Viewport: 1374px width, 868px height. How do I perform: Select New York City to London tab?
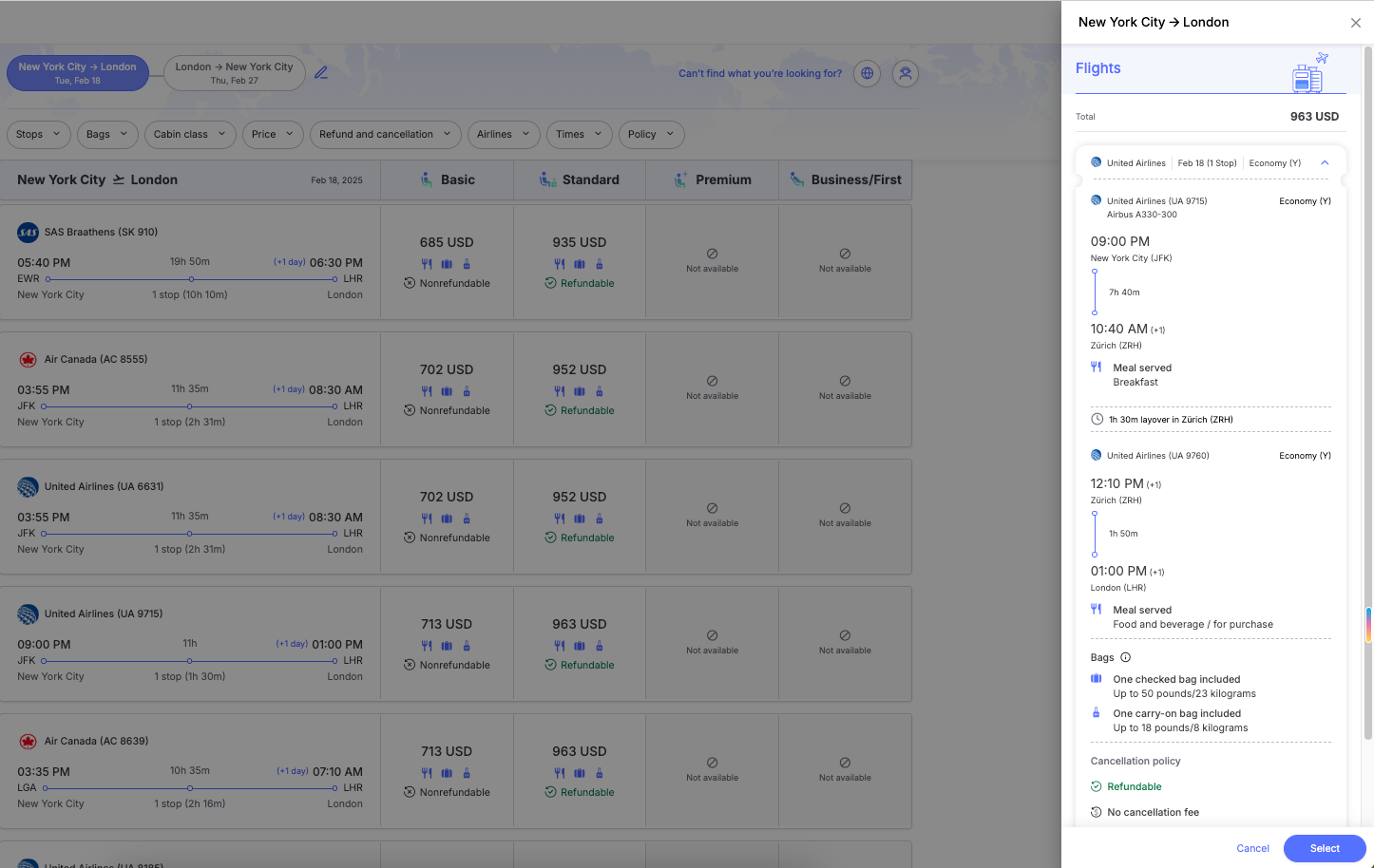coord(78,73)
